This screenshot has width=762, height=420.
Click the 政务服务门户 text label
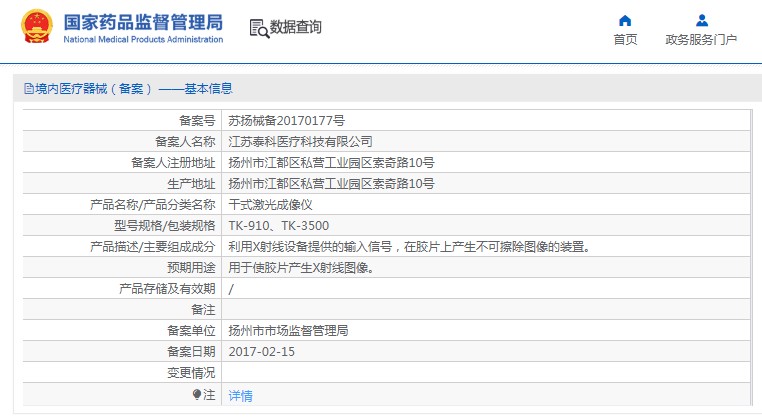tap(701, 39)
